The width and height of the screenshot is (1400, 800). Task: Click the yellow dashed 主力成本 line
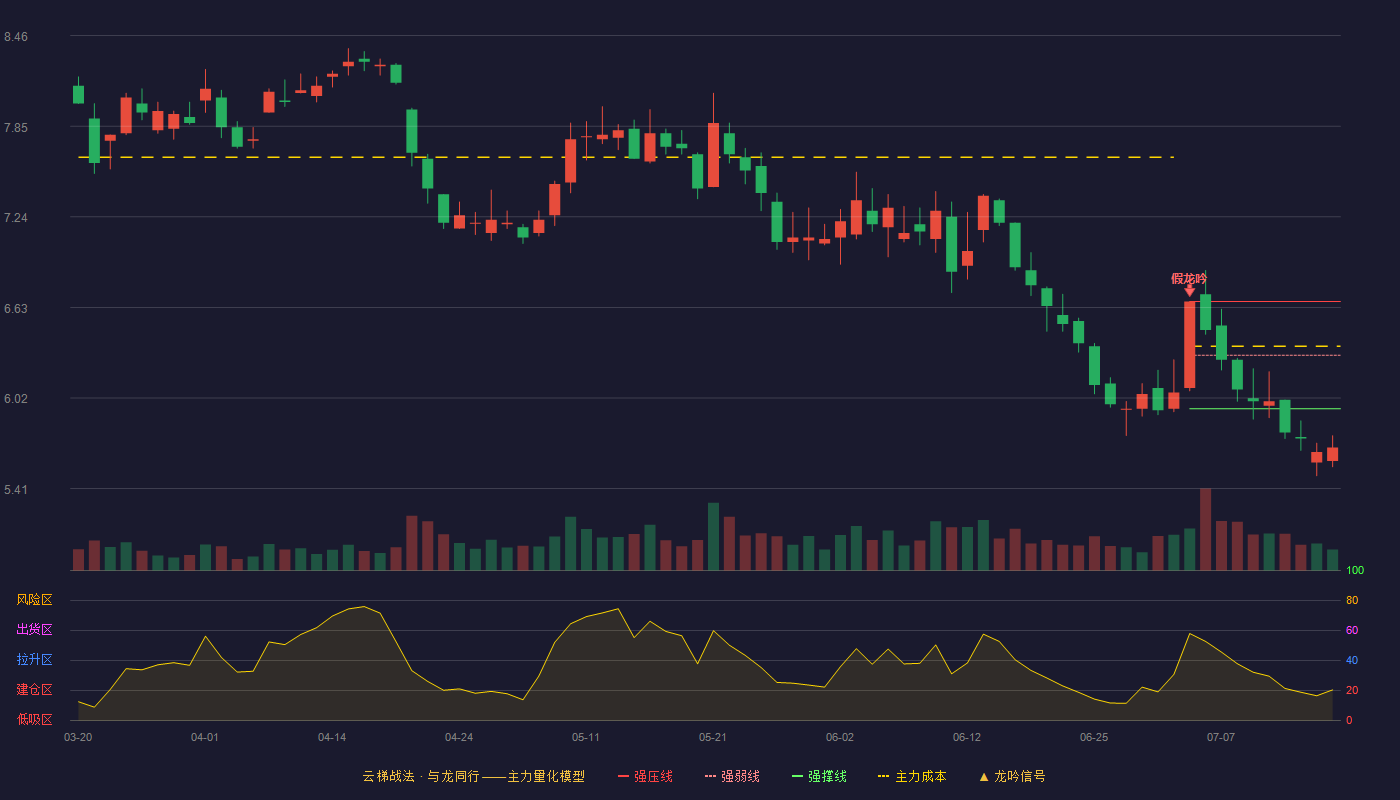tap(625, 157)
